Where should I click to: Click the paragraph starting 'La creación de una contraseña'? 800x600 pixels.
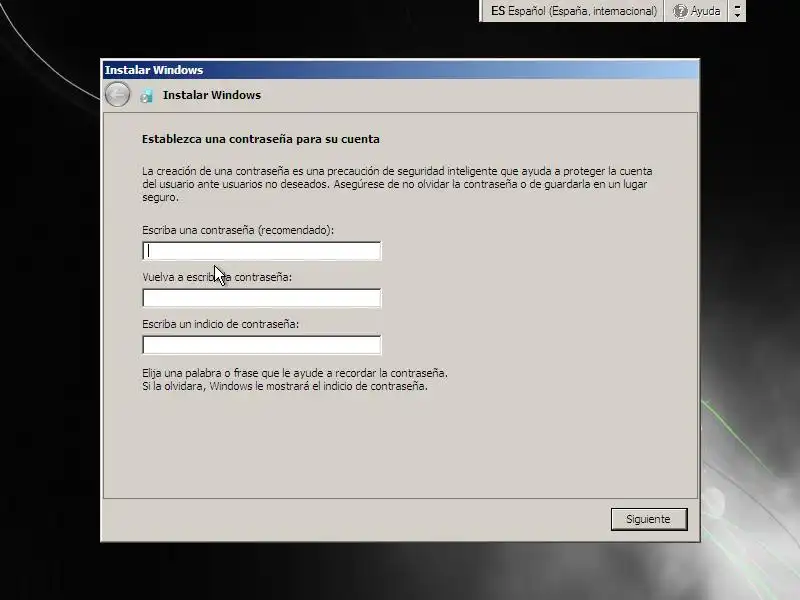pos(397,184)
